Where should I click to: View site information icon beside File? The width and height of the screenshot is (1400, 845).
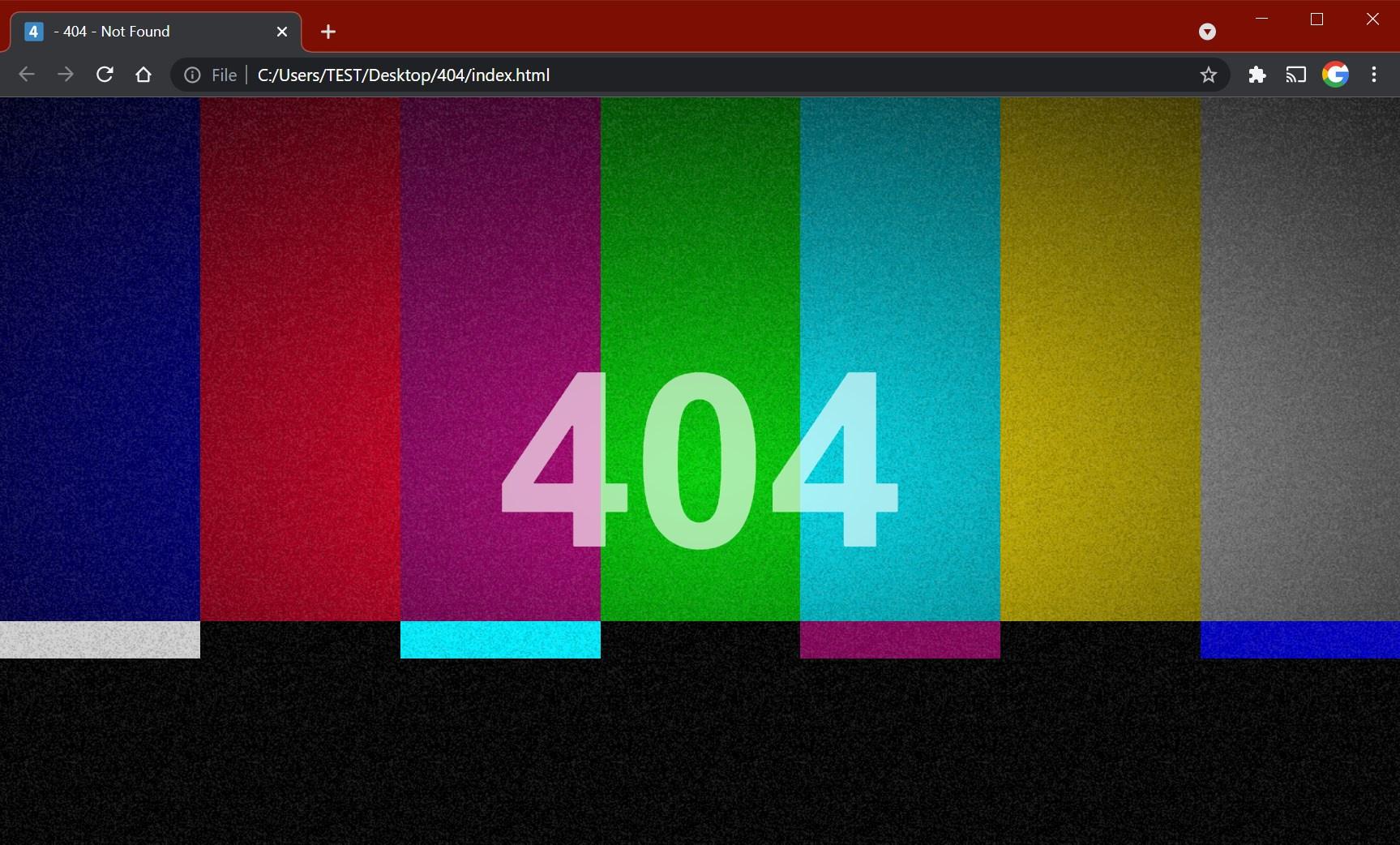(192, 75)
